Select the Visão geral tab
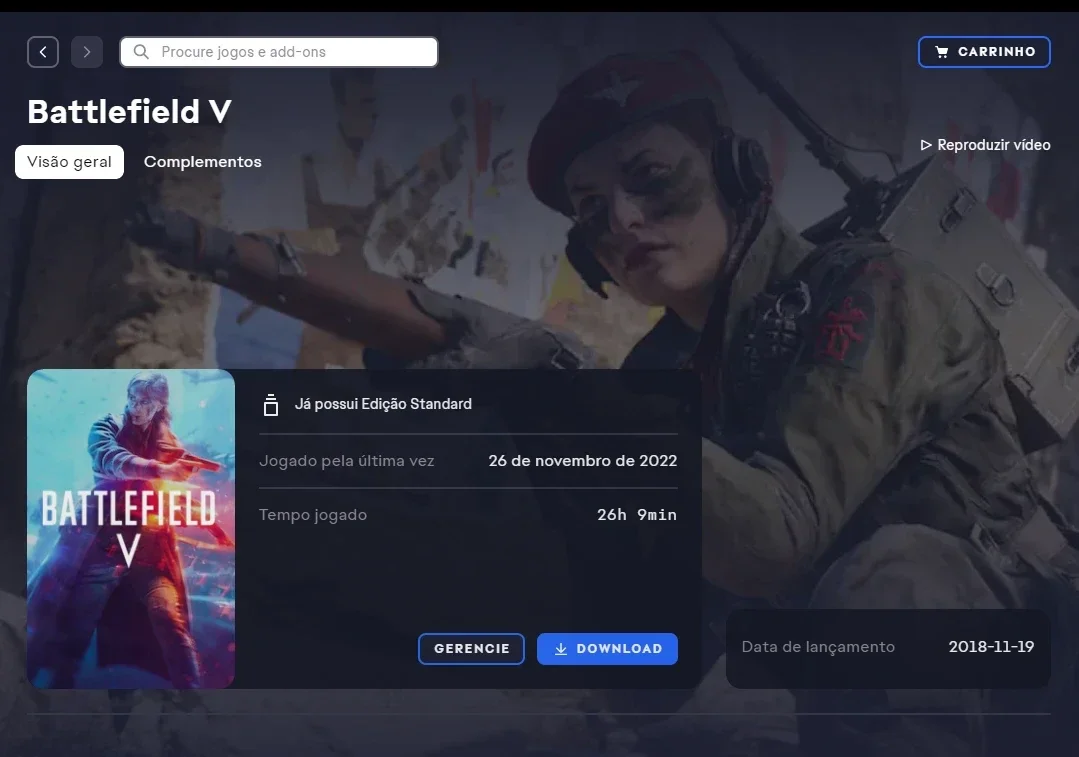This screenshot has width=1079, height=757. point(70,162)
